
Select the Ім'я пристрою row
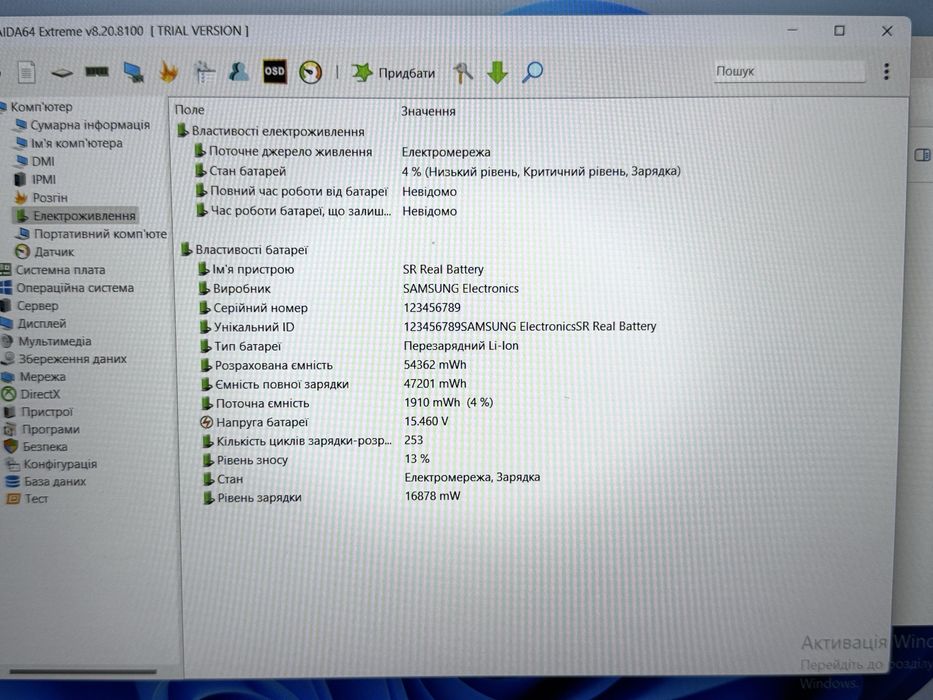coord(342,270)
